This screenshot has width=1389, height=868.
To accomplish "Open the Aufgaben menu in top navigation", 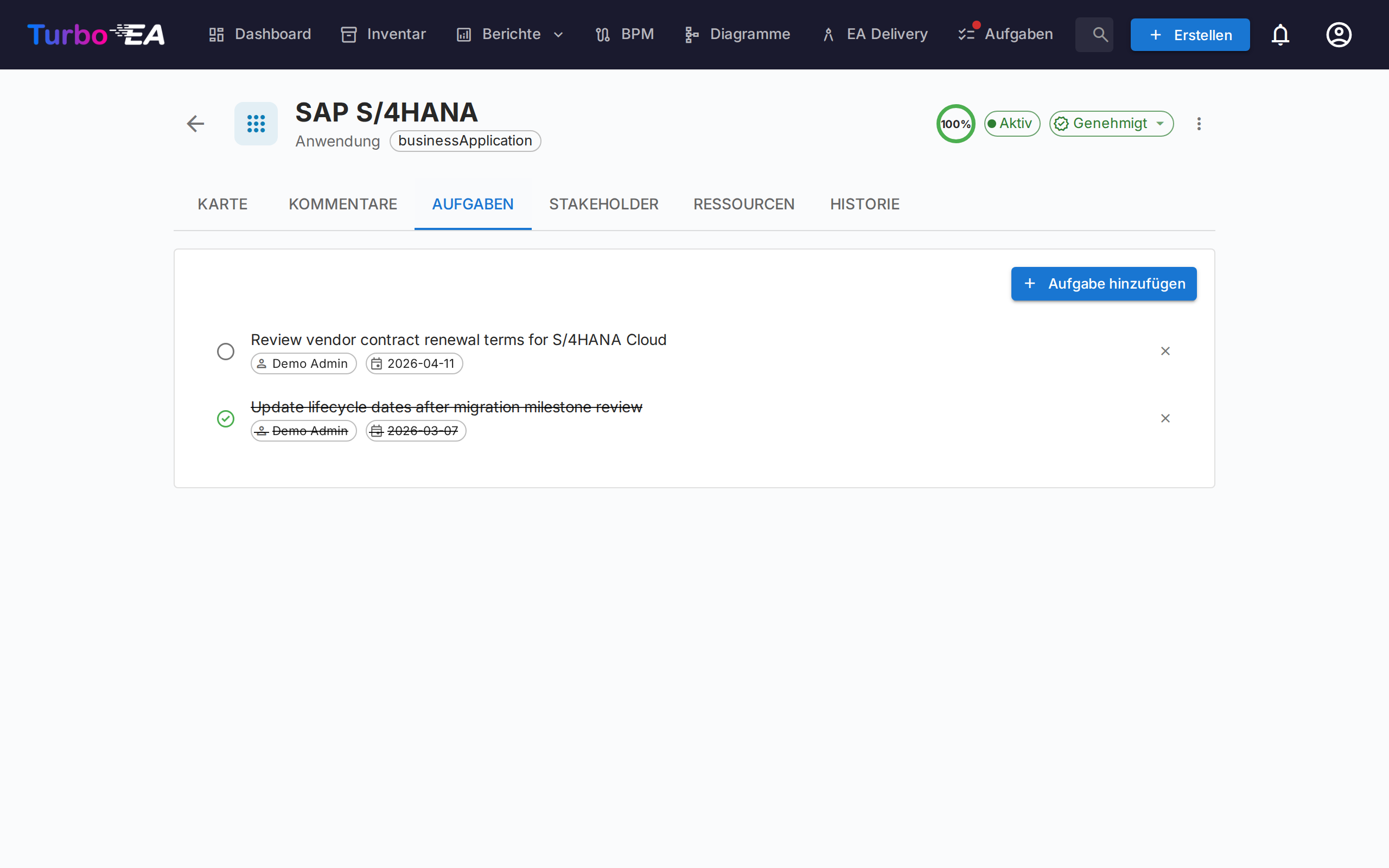I will (1006, 34).
